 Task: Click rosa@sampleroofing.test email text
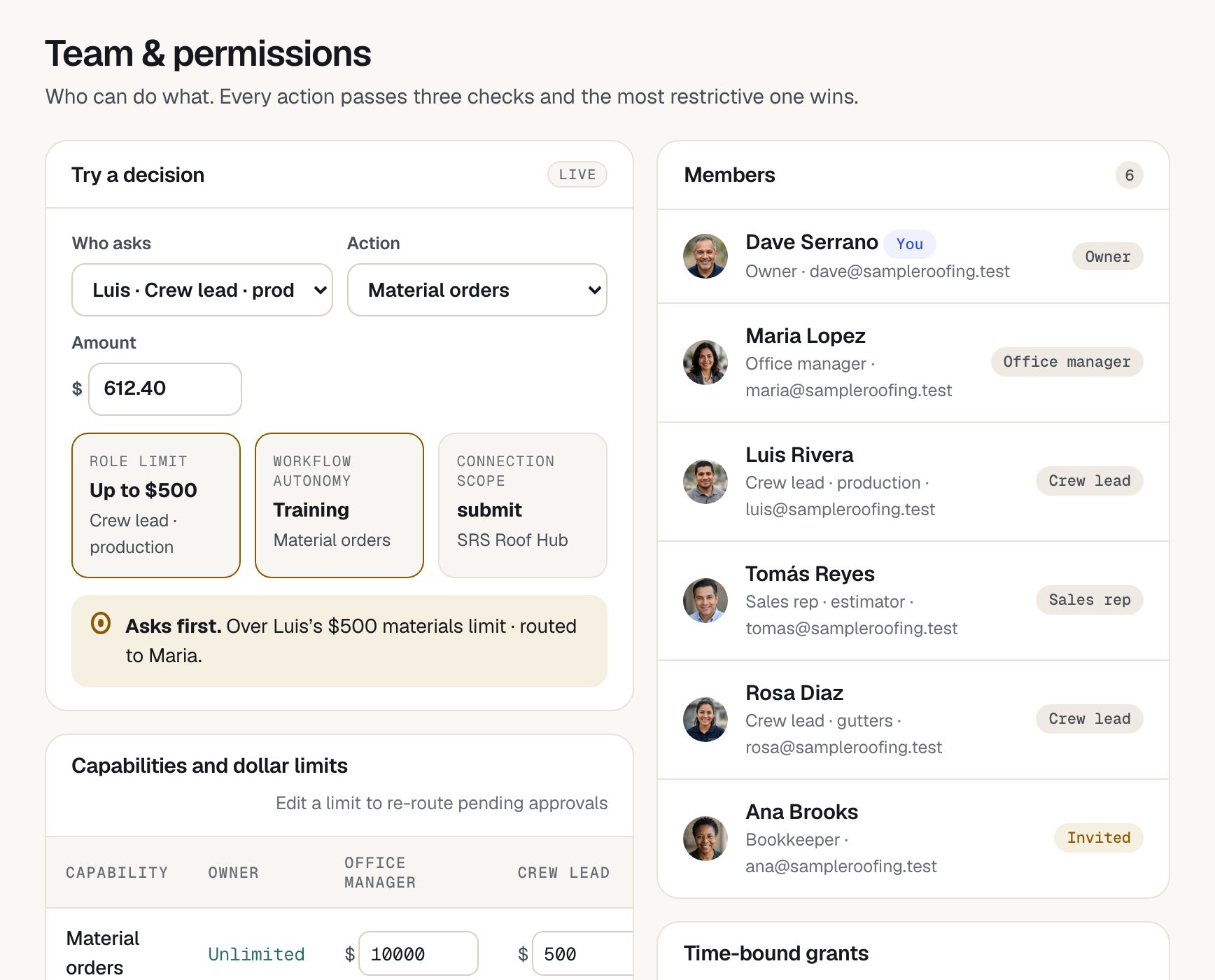pos(843,748)
